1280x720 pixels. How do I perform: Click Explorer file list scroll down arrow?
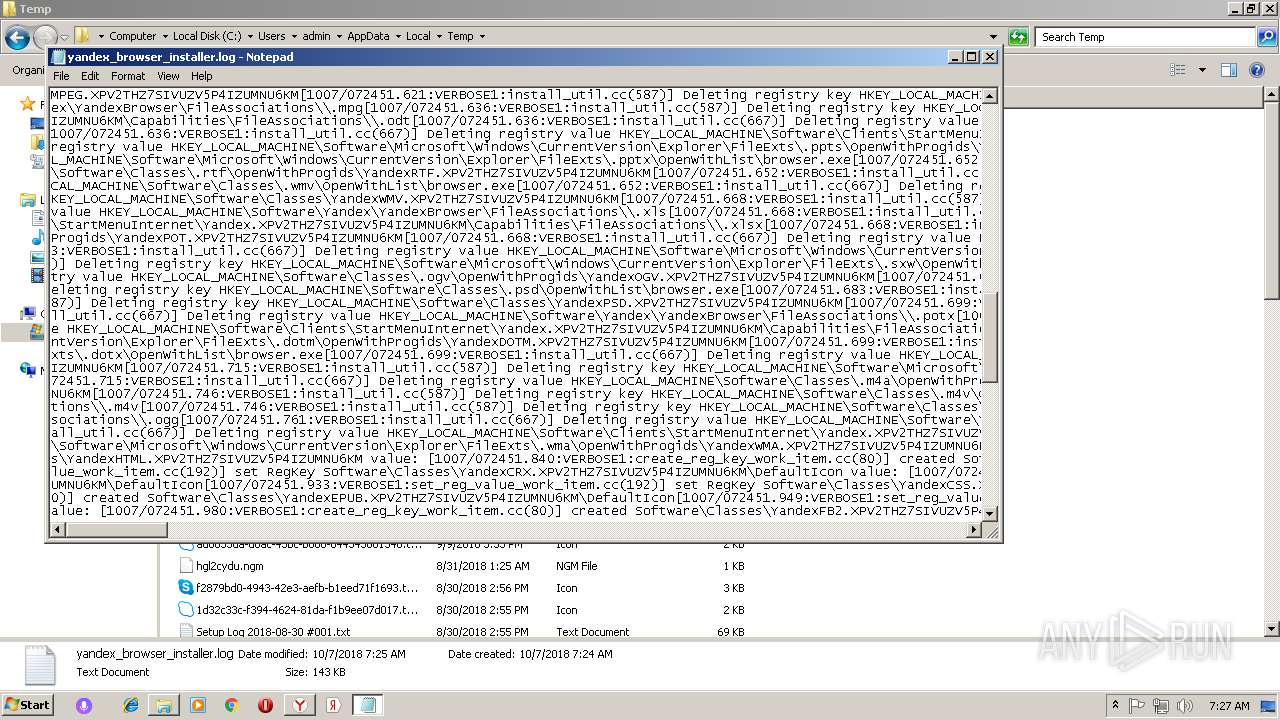(x=1272, y=629)
